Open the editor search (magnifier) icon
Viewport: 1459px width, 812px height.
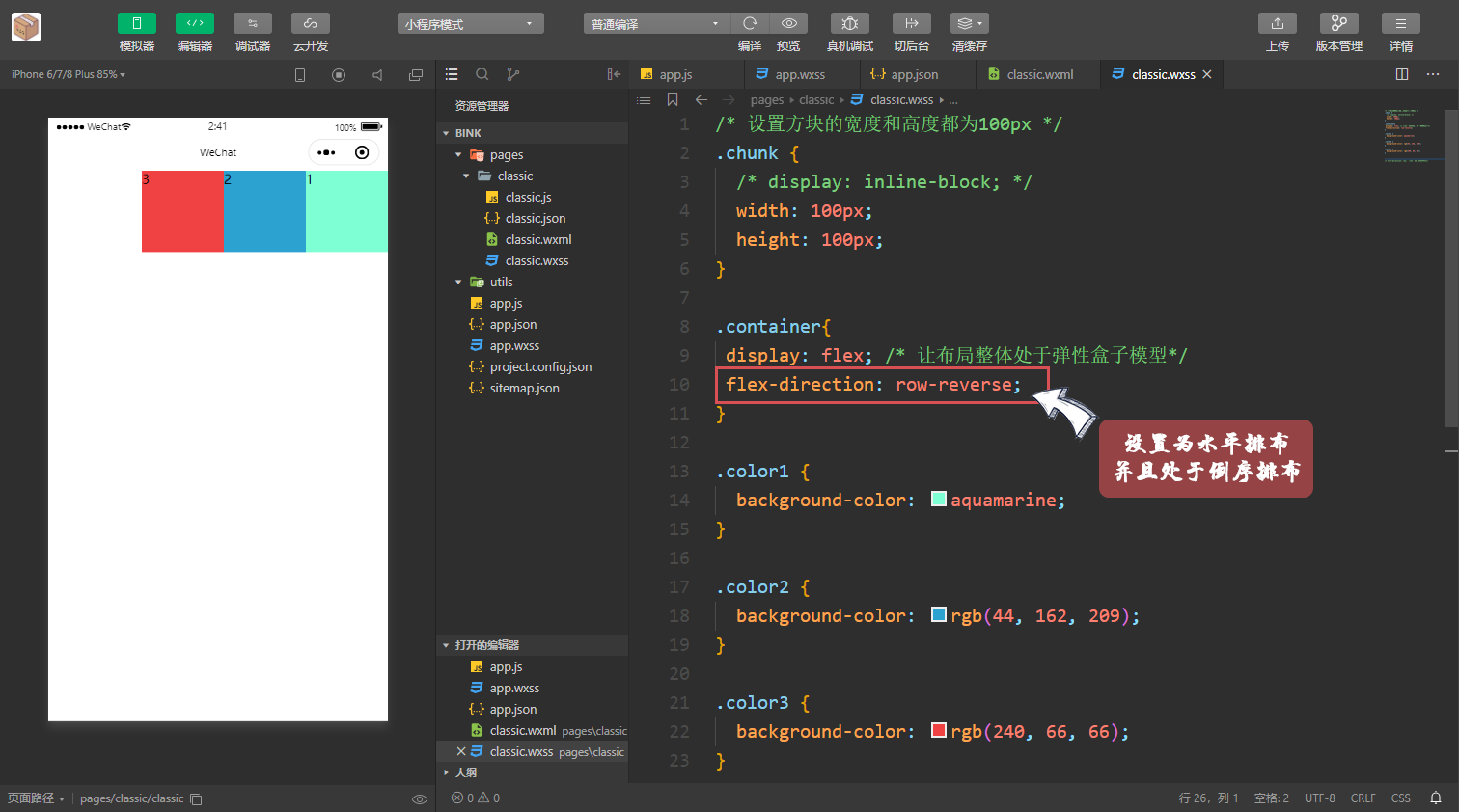click(x=482, y=73)
